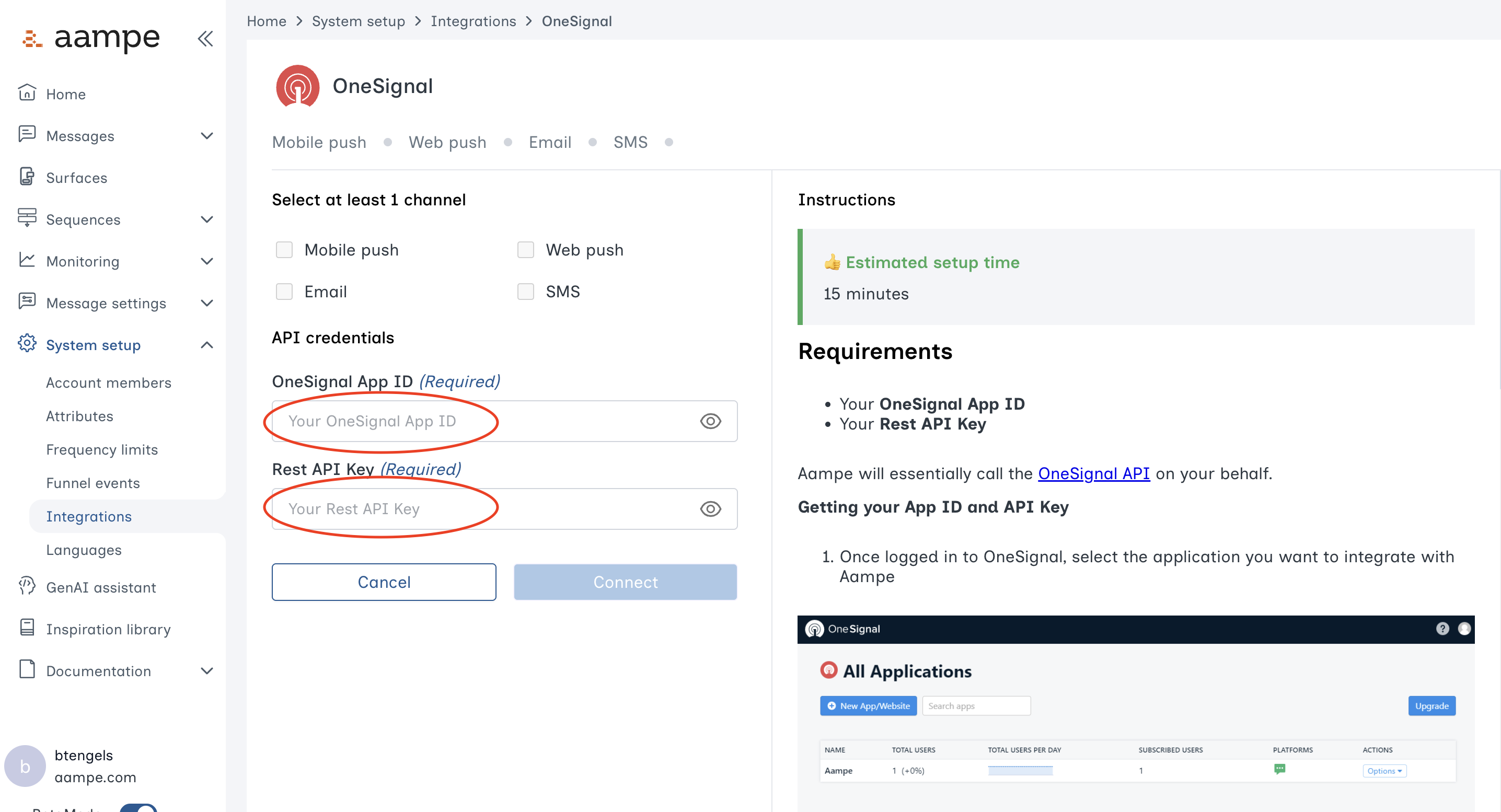Enable the Mobile push checkbox

click(284, 250)
